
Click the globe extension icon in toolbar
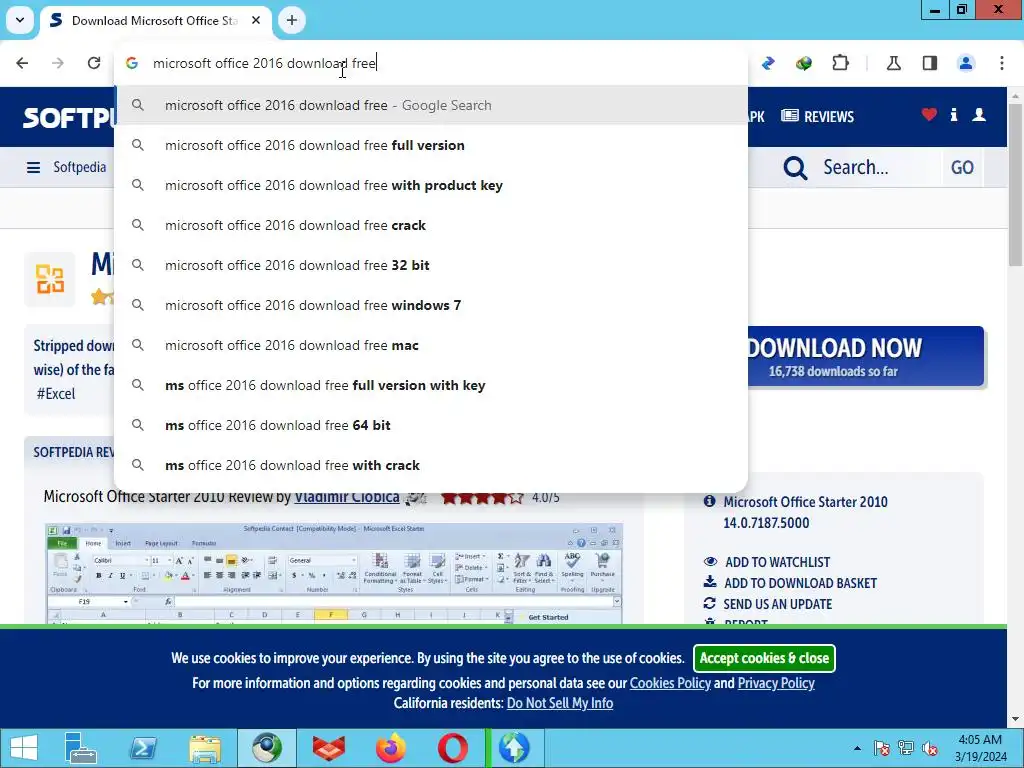804,63
